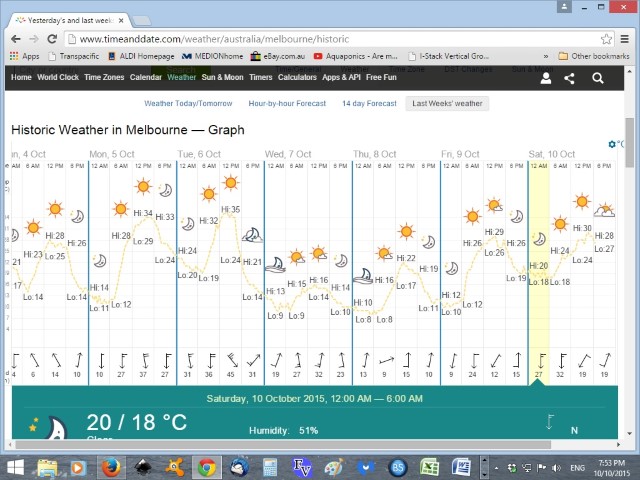The image size is (640, 480).
Task: Open the eBay.com.au bookmark
Action: point(278,56)
